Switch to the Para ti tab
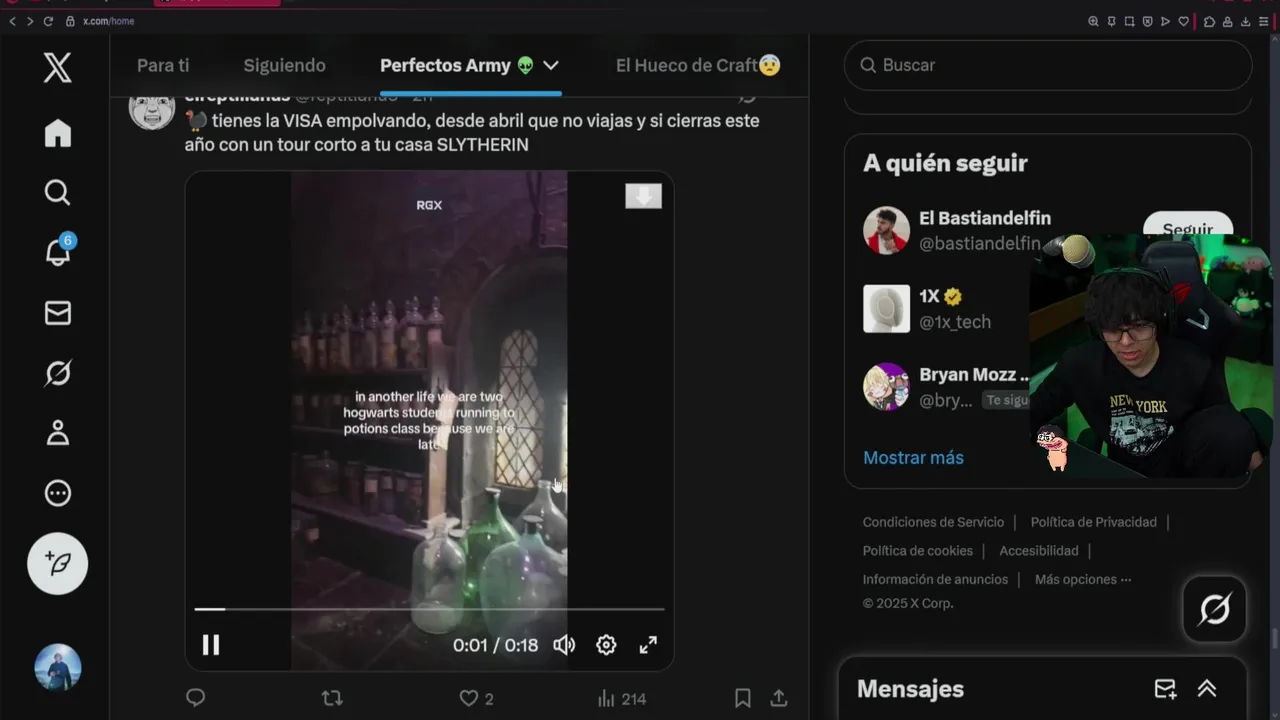 click(163, 65)
